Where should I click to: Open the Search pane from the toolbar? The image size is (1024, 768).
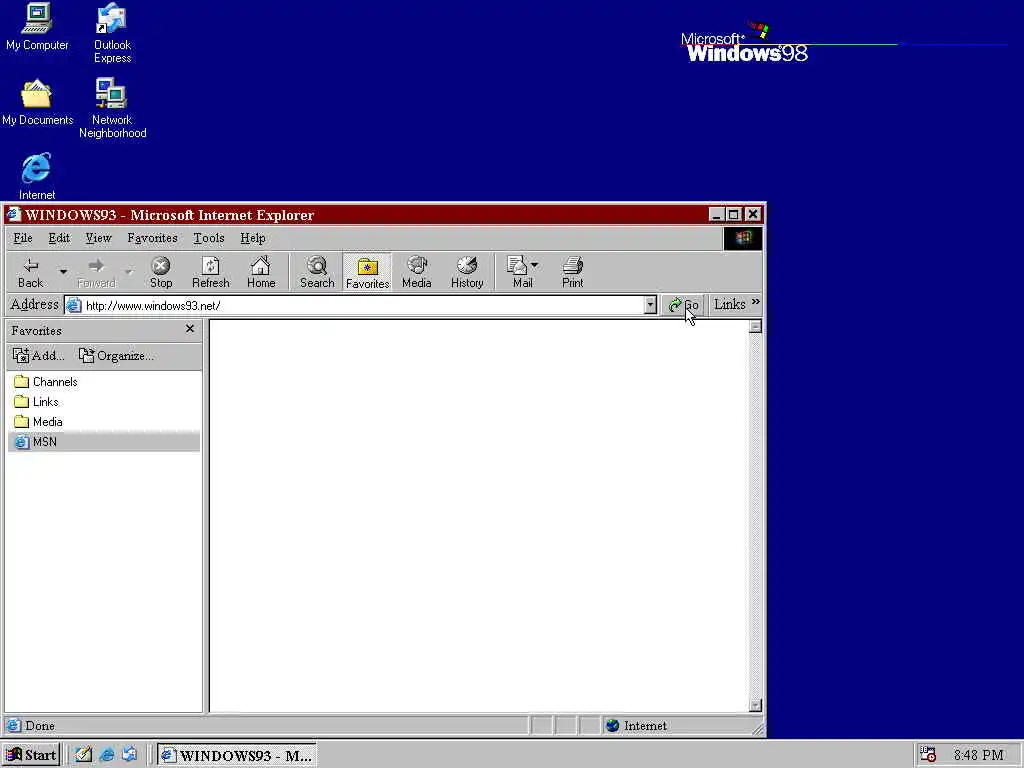317,272
